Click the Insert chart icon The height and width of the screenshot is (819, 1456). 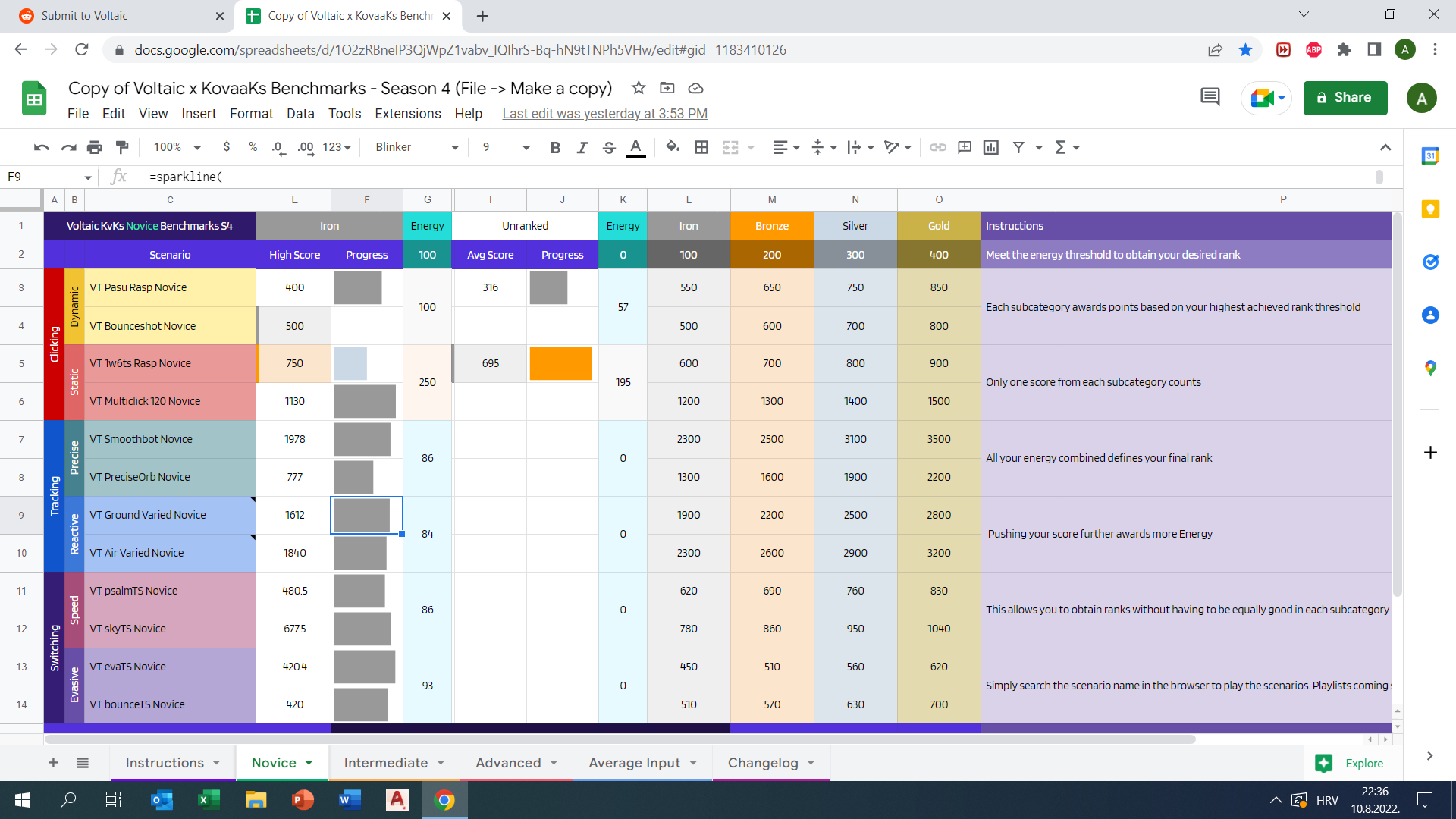pos(991,147)
